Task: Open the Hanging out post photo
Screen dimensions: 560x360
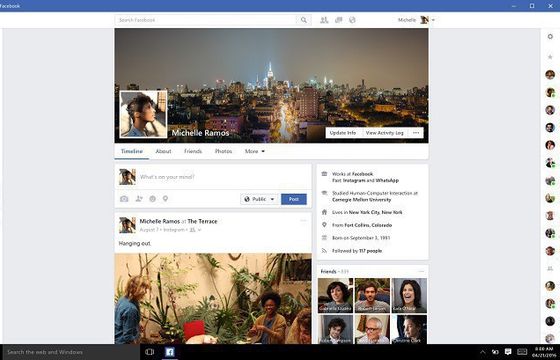Action: point(213,299)
